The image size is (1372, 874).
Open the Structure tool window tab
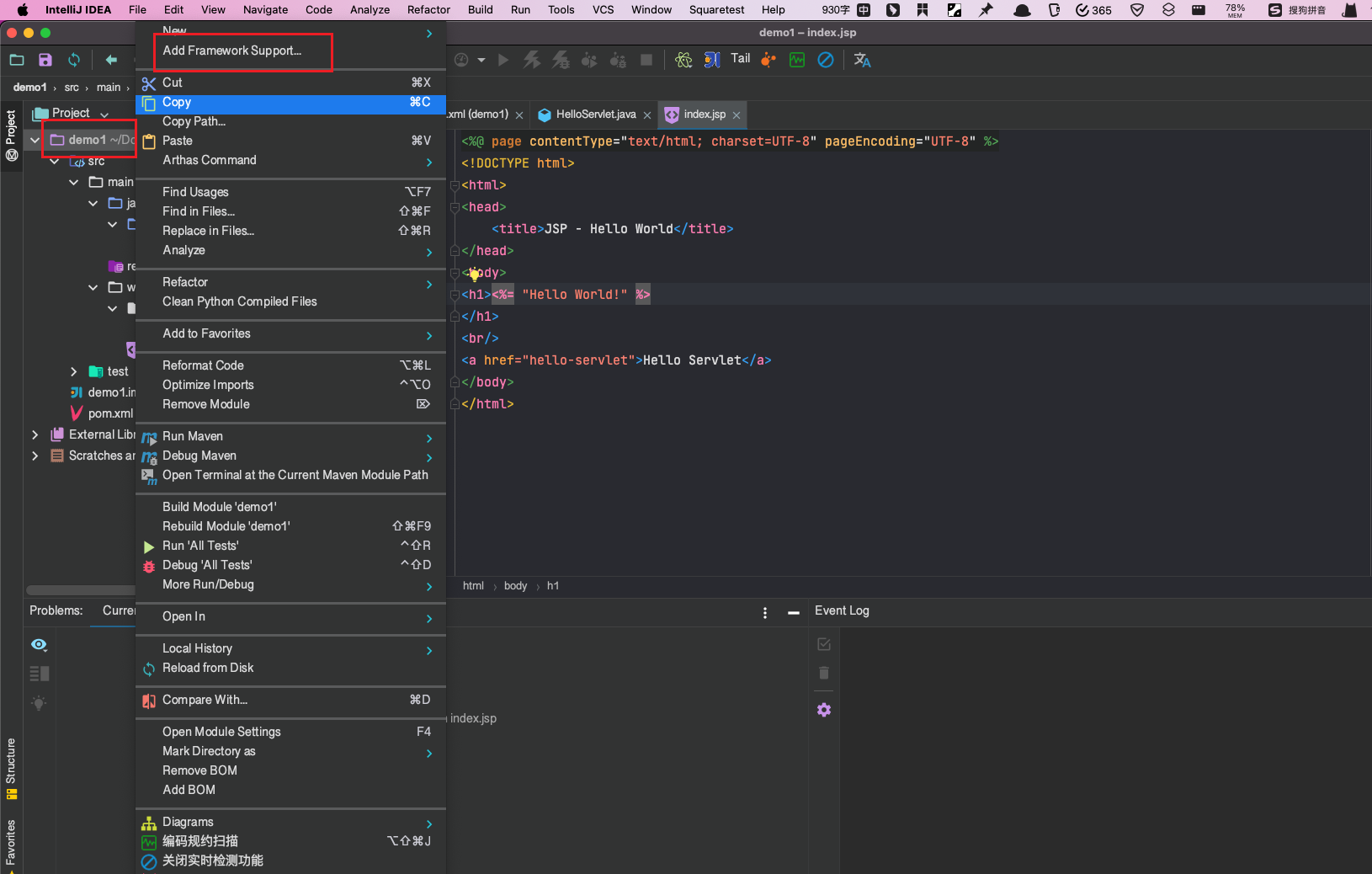point(11,769)
